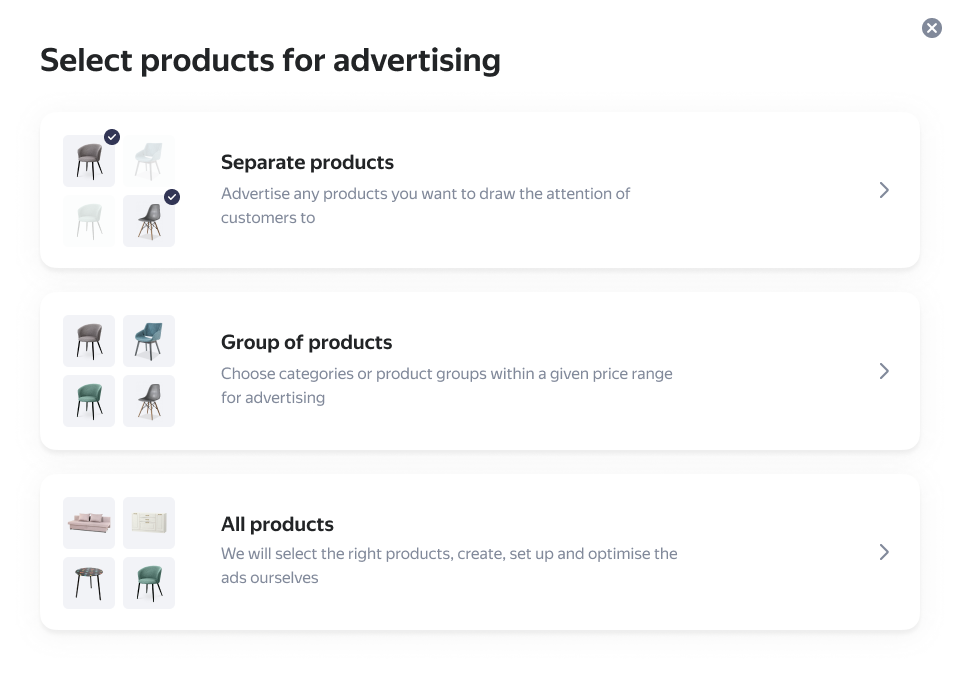Click the blue armchair in Group of products
The height and width of the screenshot is (678, 960).
tap(149, 341)
